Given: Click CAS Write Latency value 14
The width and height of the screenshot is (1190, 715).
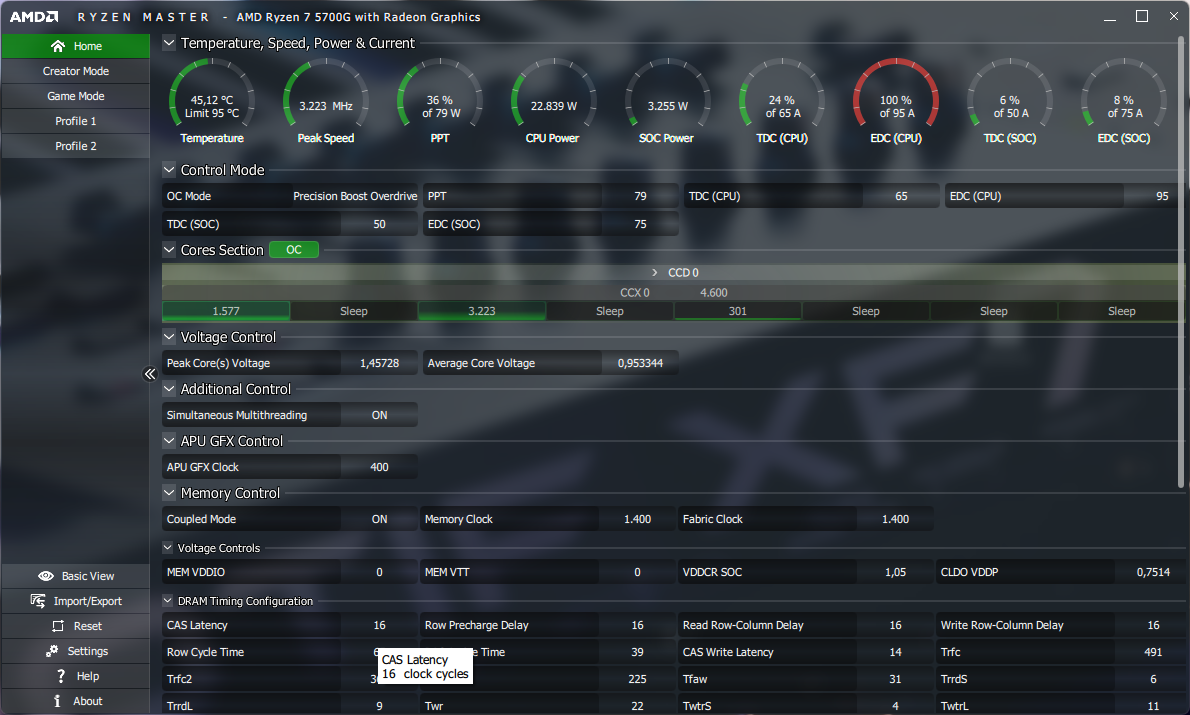Looking at the screenshot, I should (x=896, y=652).
